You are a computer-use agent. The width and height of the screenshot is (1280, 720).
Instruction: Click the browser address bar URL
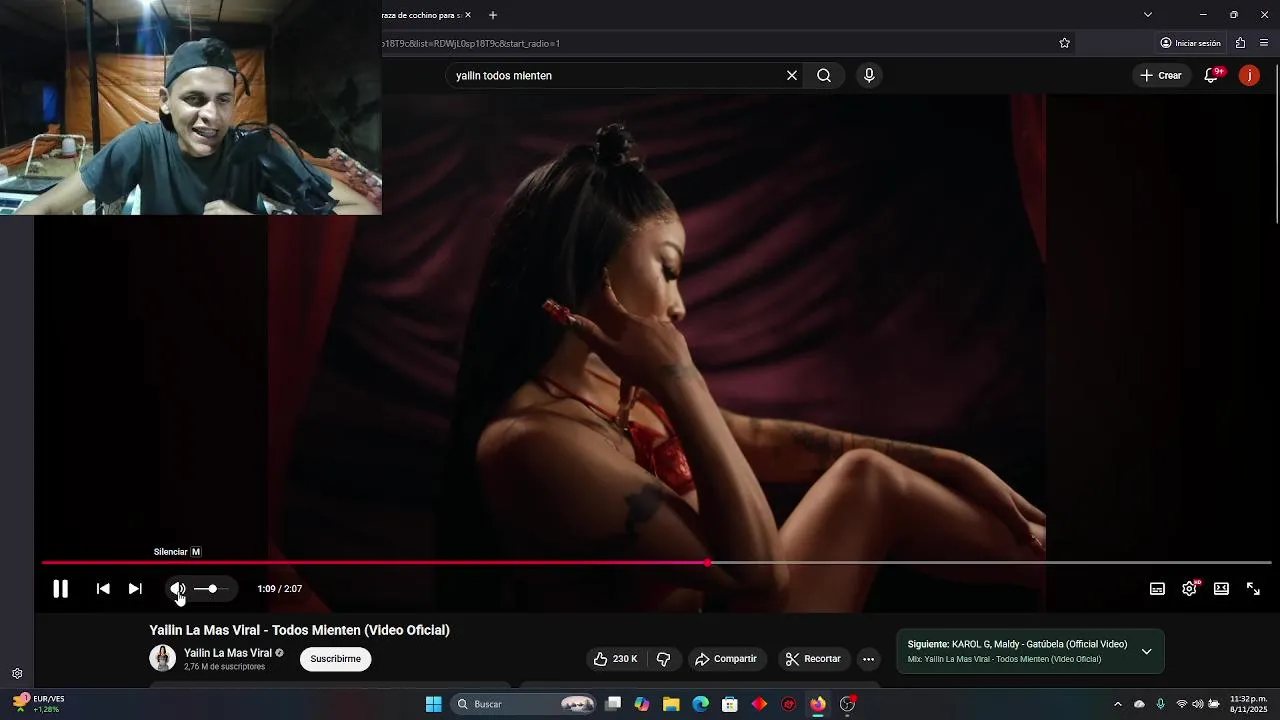click(471, 43)
